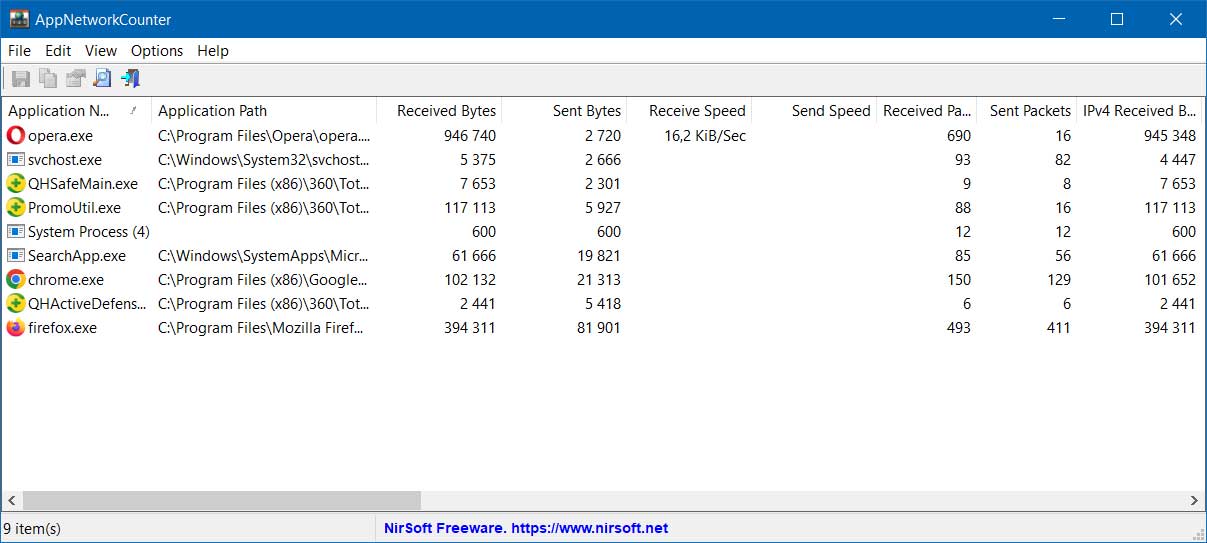Select the chrome.exe row name
The height and width of the screenshot is (543, 1207).
pos(66,279)
